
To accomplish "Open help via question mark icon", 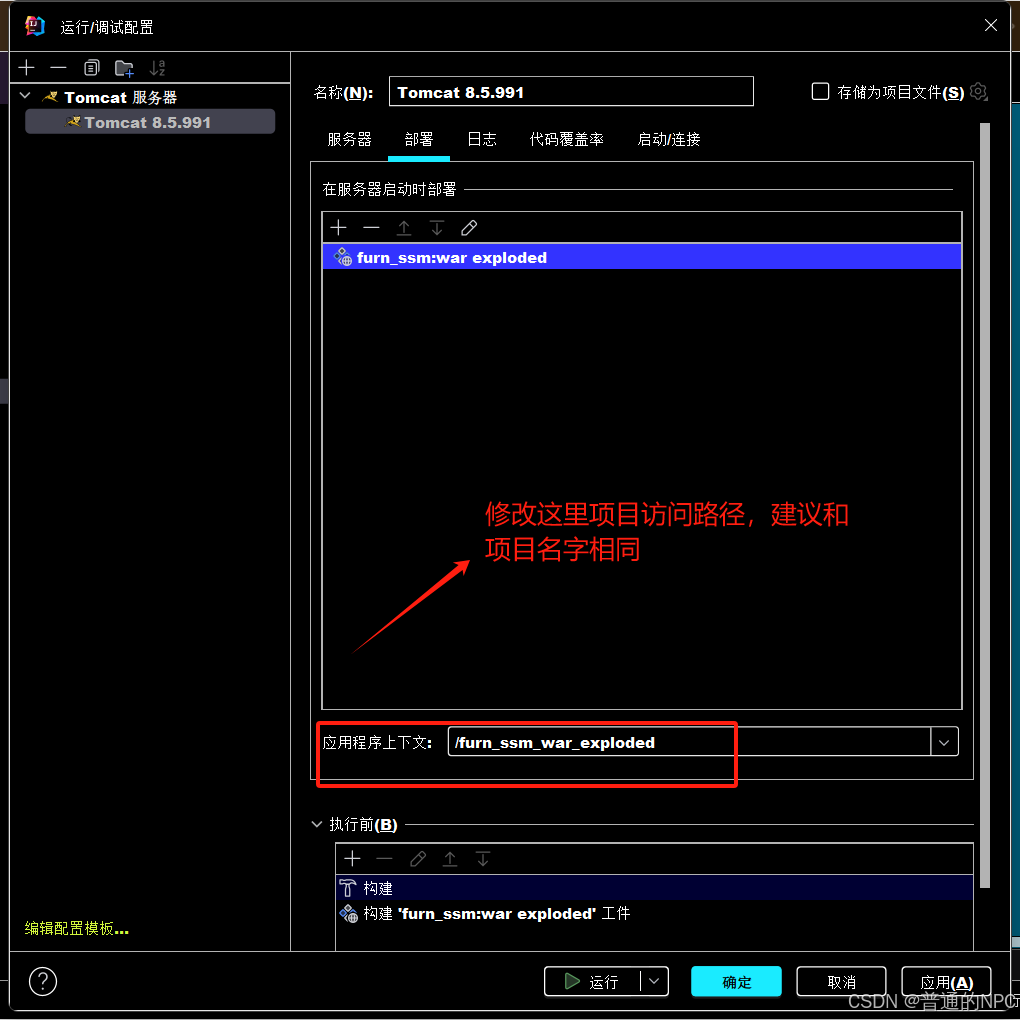I will coord(42,981).
